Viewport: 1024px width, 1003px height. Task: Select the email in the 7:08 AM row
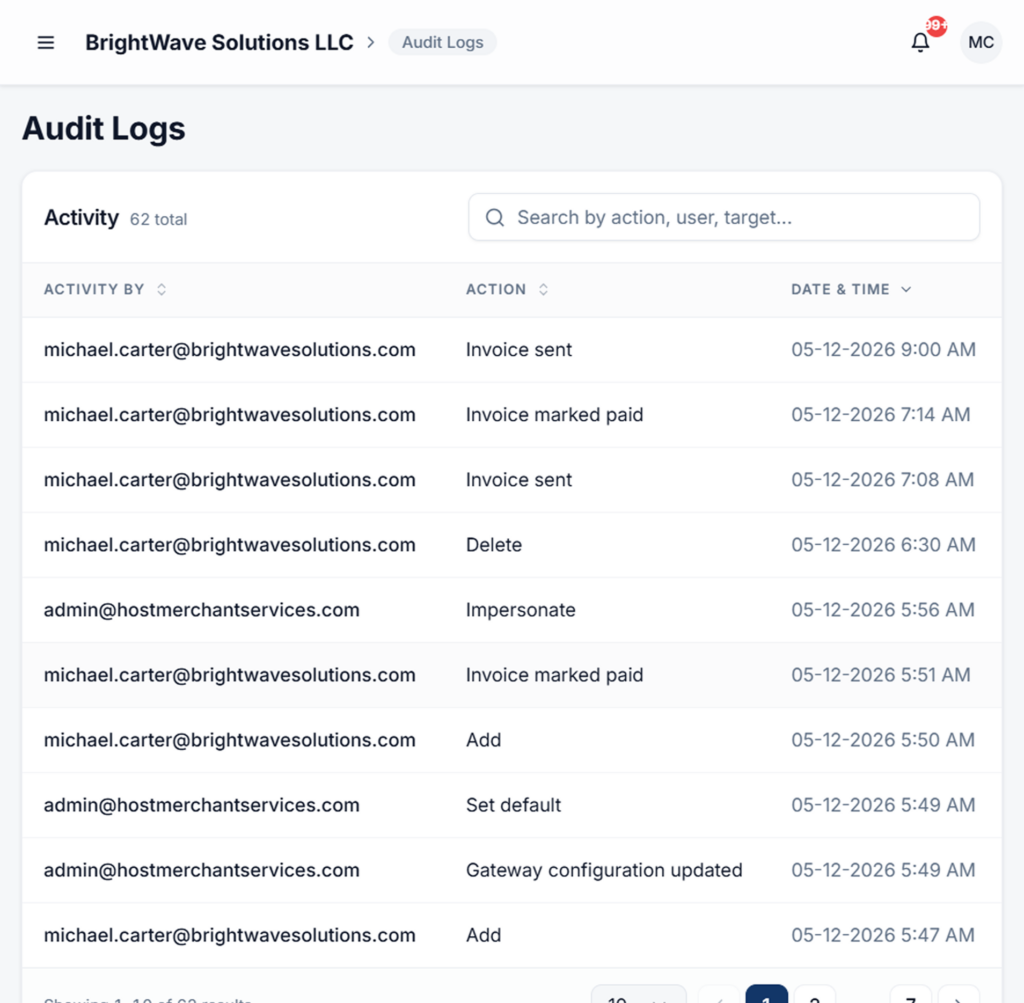tap(230, 480)
